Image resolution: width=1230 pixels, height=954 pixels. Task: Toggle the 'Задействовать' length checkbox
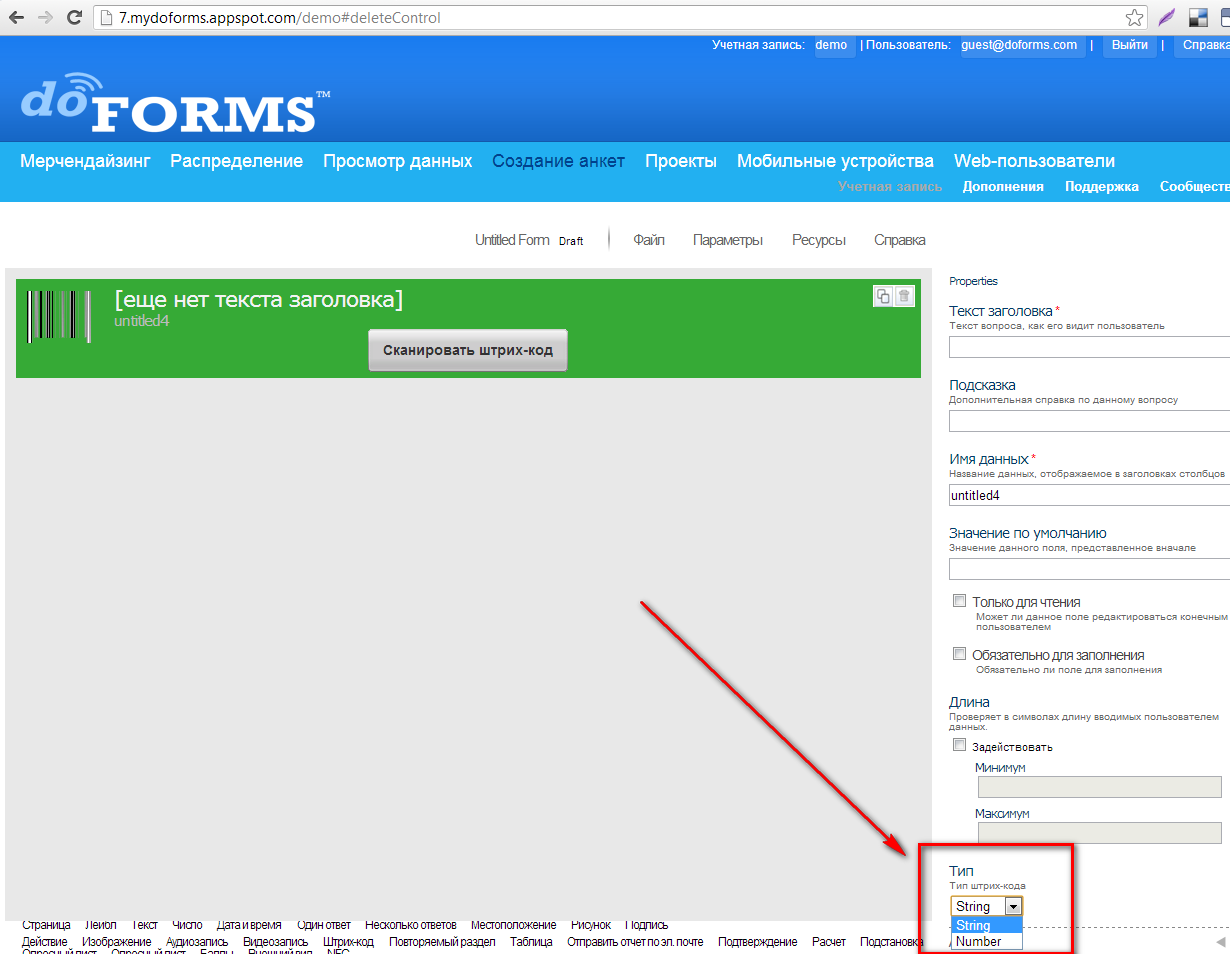point(960,745)
